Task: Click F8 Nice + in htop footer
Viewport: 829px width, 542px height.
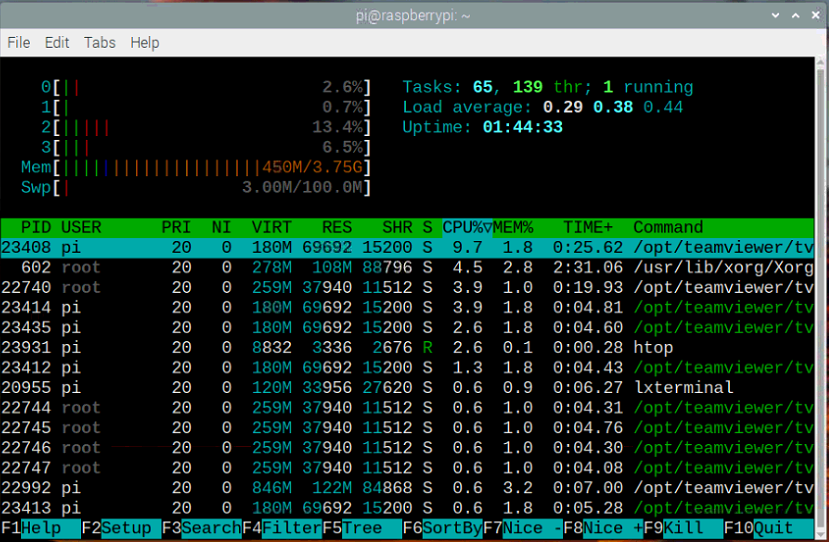Action: (x=603, y=528)
